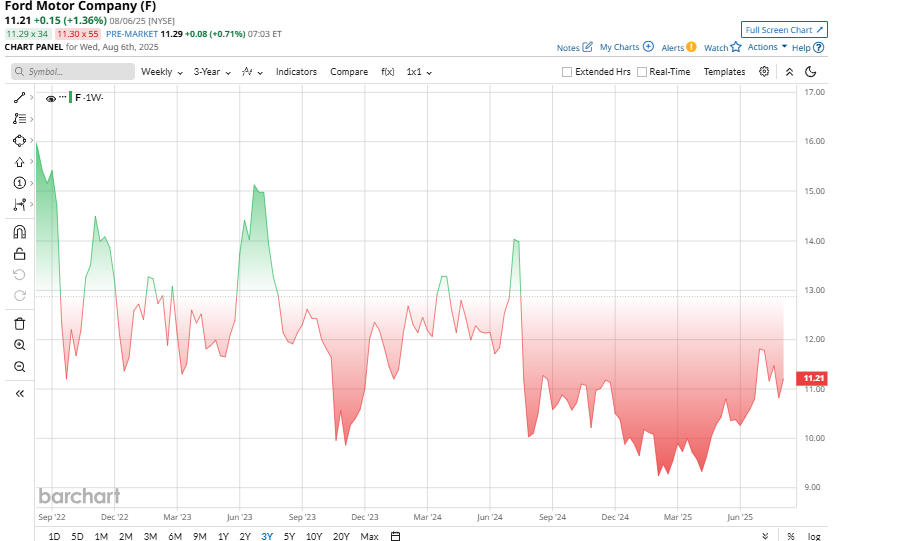Click the 11.21 current price label

(x=812, y=378)
